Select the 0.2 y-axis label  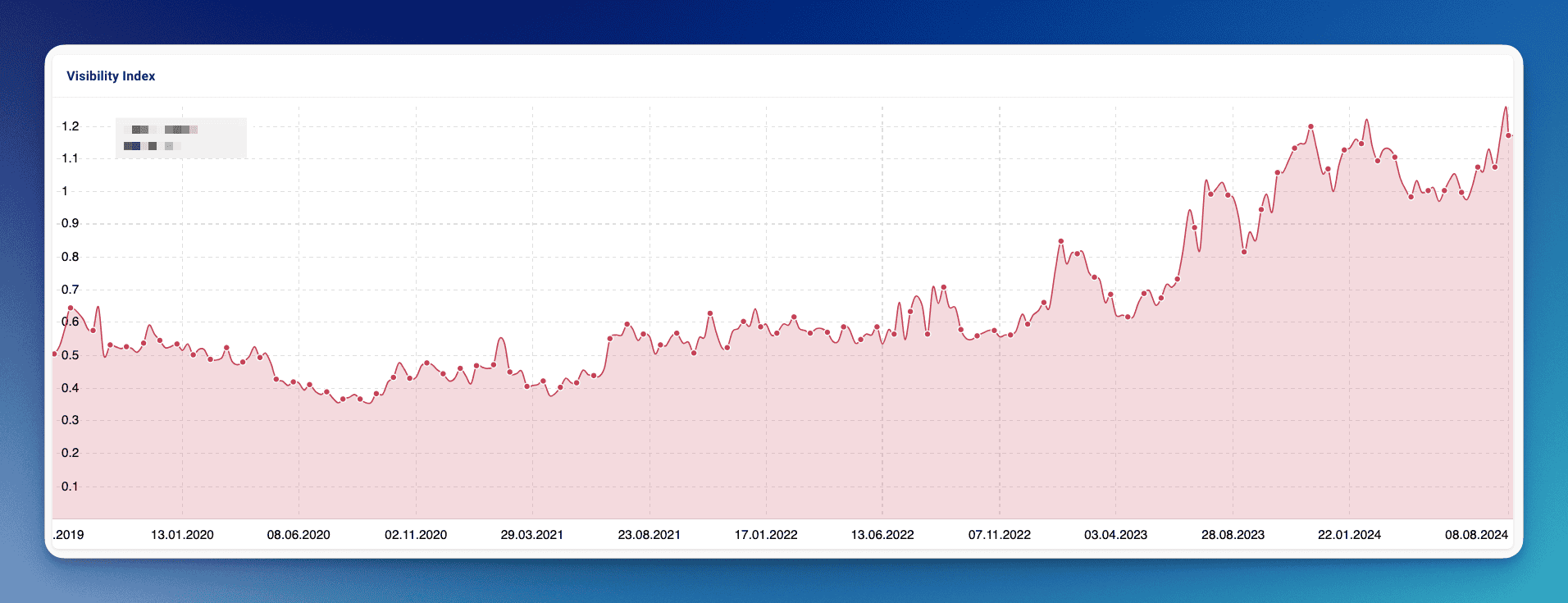(71, 453)
